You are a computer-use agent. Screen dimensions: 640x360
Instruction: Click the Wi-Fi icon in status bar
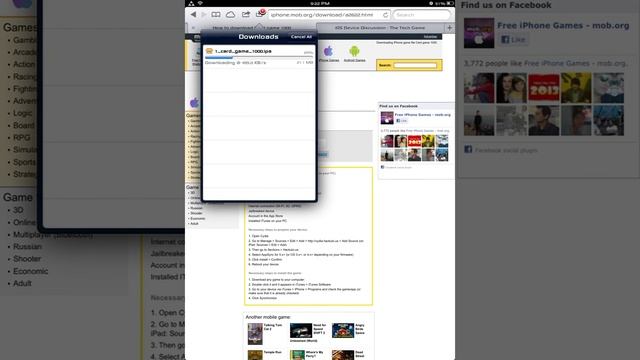coord(200,3)
